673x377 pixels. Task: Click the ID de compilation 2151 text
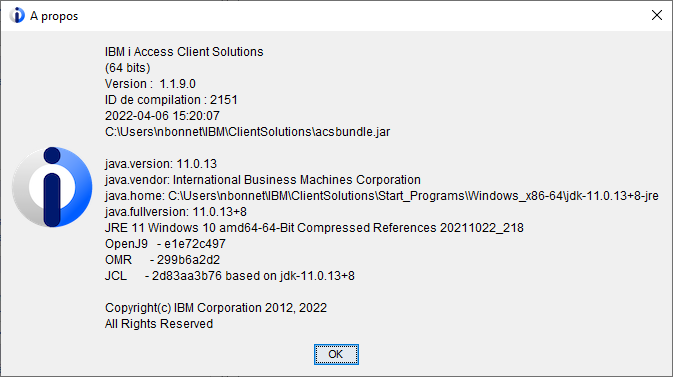(x=171, y=100)
